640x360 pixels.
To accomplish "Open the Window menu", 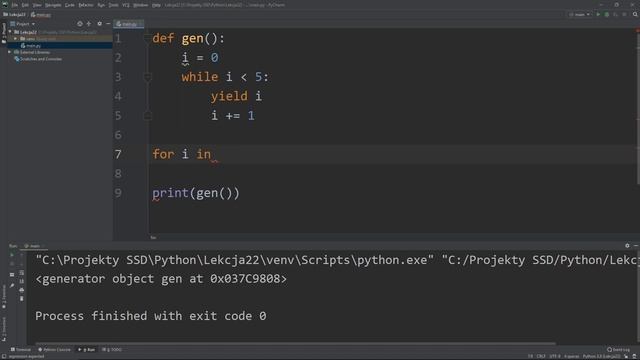I will pos(141,5).
